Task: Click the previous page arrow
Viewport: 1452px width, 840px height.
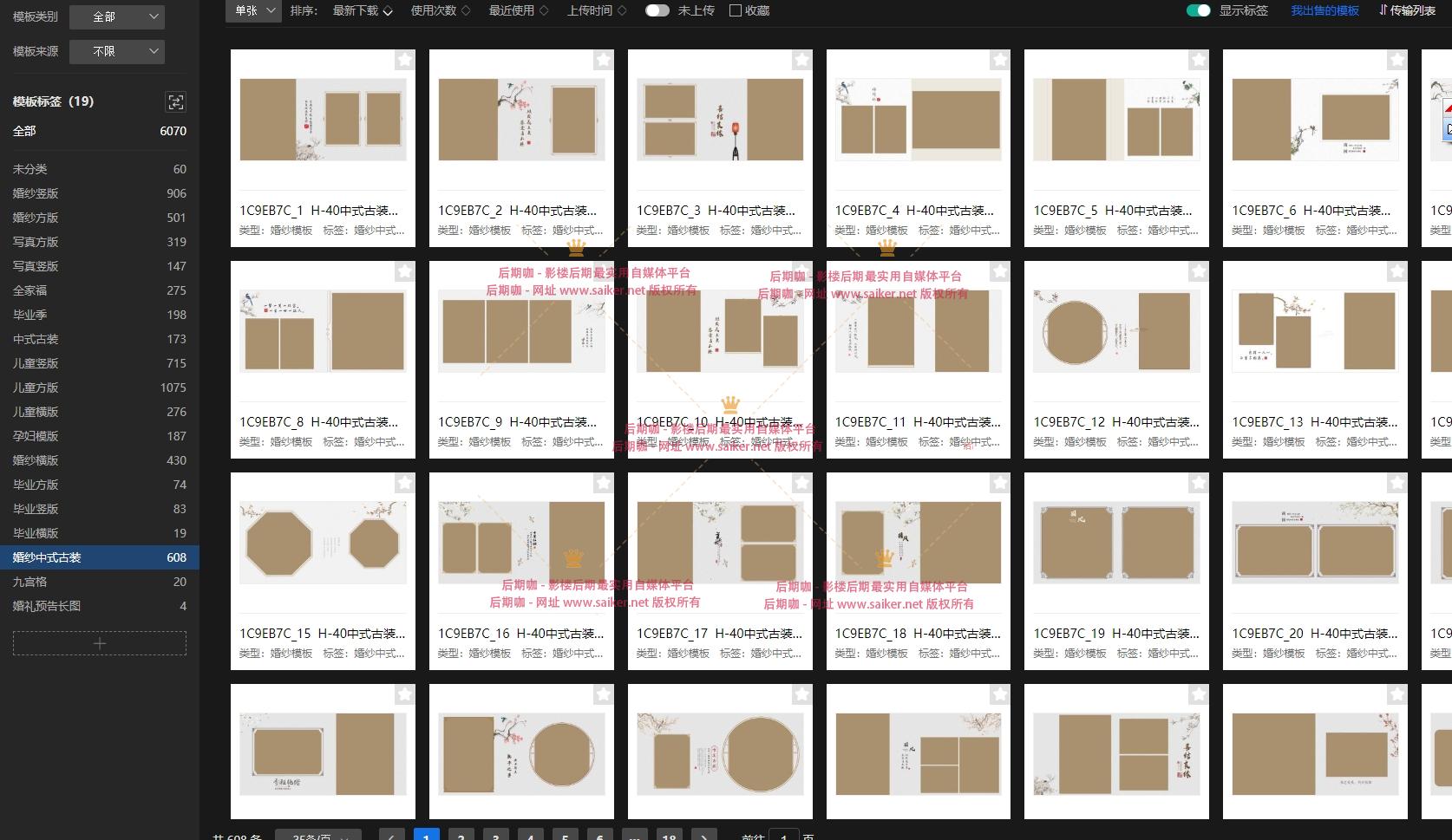Action: pyautogui.click(x=391, y=836)
